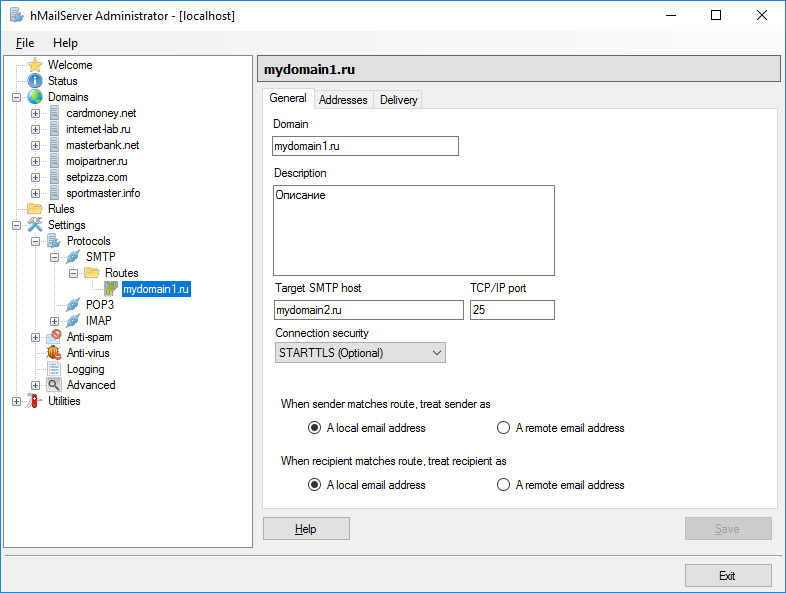This screenshot has width=786, height=593.
Task: Switch to the Delivery tab
Action: click(x=399, y=100)
